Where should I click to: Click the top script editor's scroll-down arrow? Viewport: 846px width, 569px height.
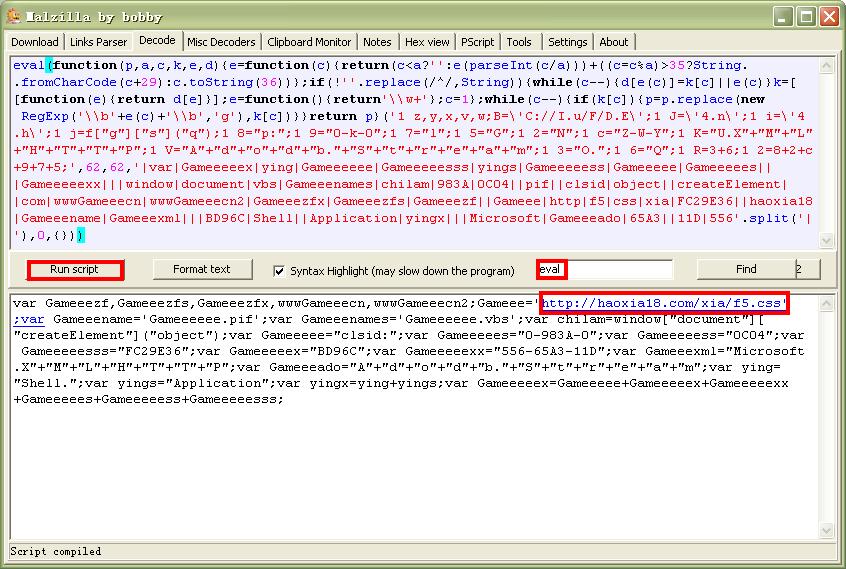coord(826,239)
